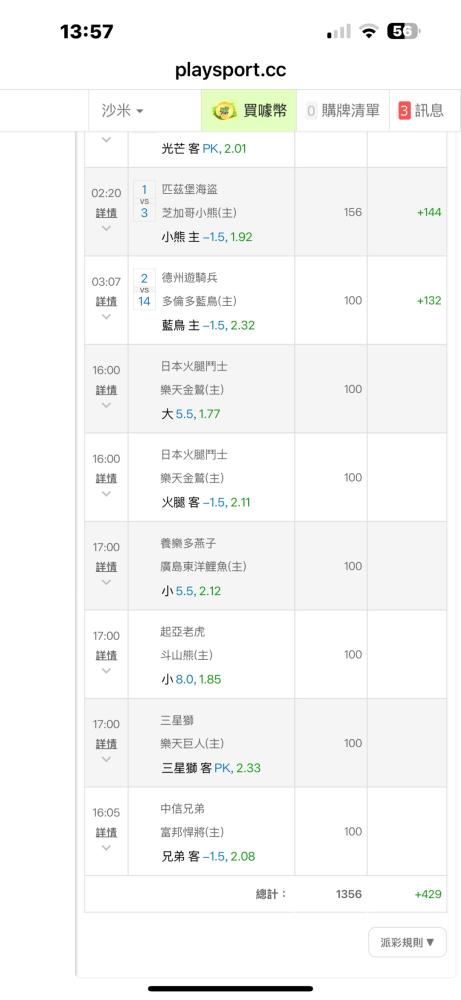Click the playsport.cc address bar
Screen dimensions: 461x1000
(x=230, y=70)
